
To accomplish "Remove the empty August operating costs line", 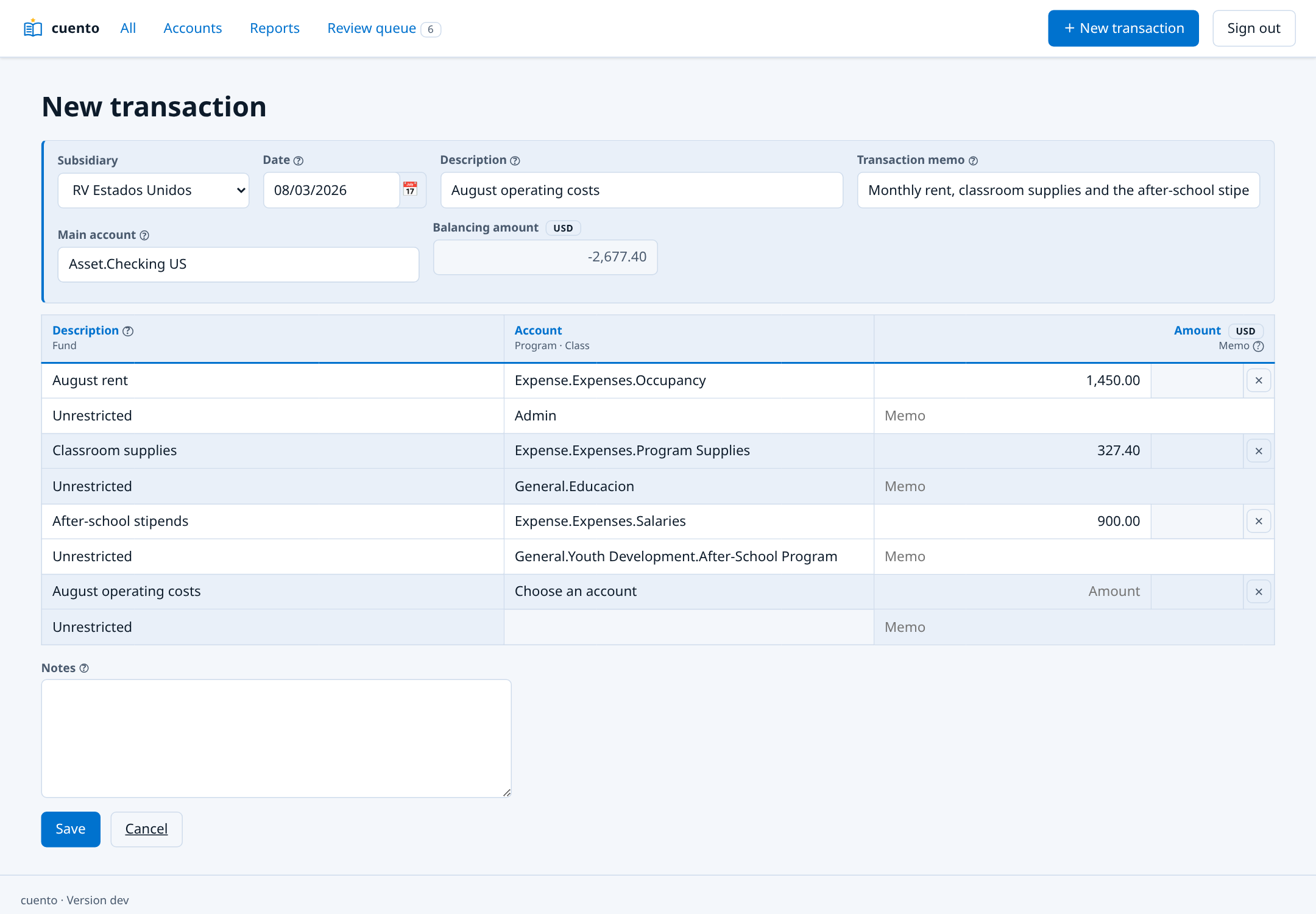I will click(x=1259, y=592).
